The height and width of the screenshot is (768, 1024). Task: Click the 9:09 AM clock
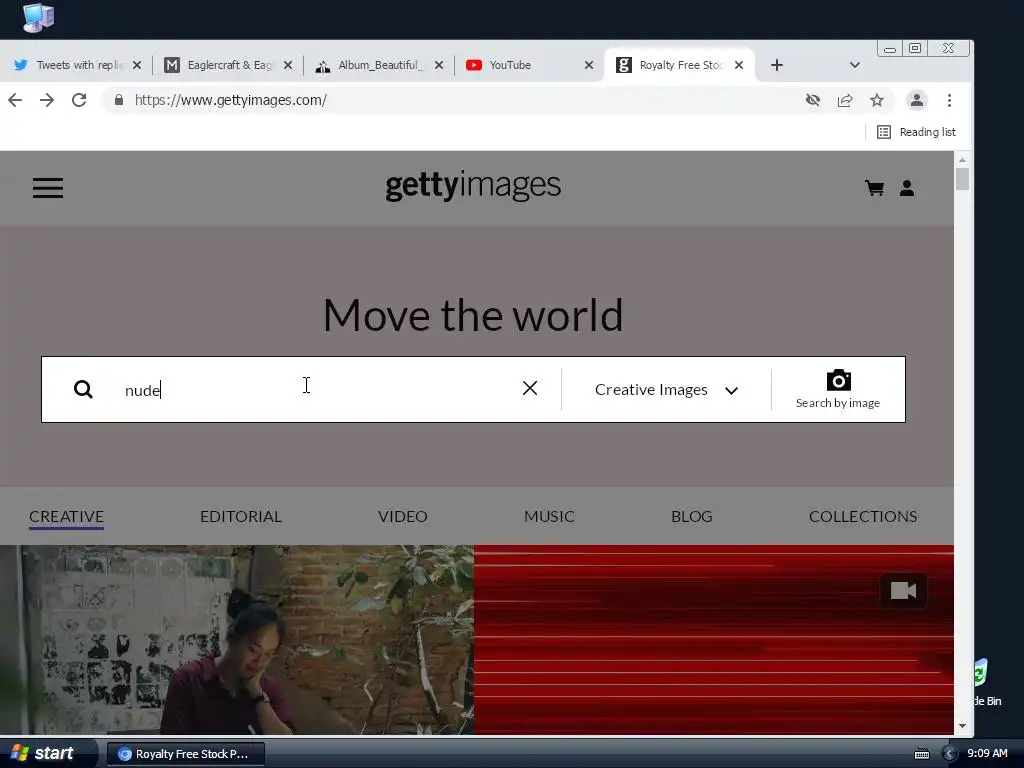(x=987, y=754)
